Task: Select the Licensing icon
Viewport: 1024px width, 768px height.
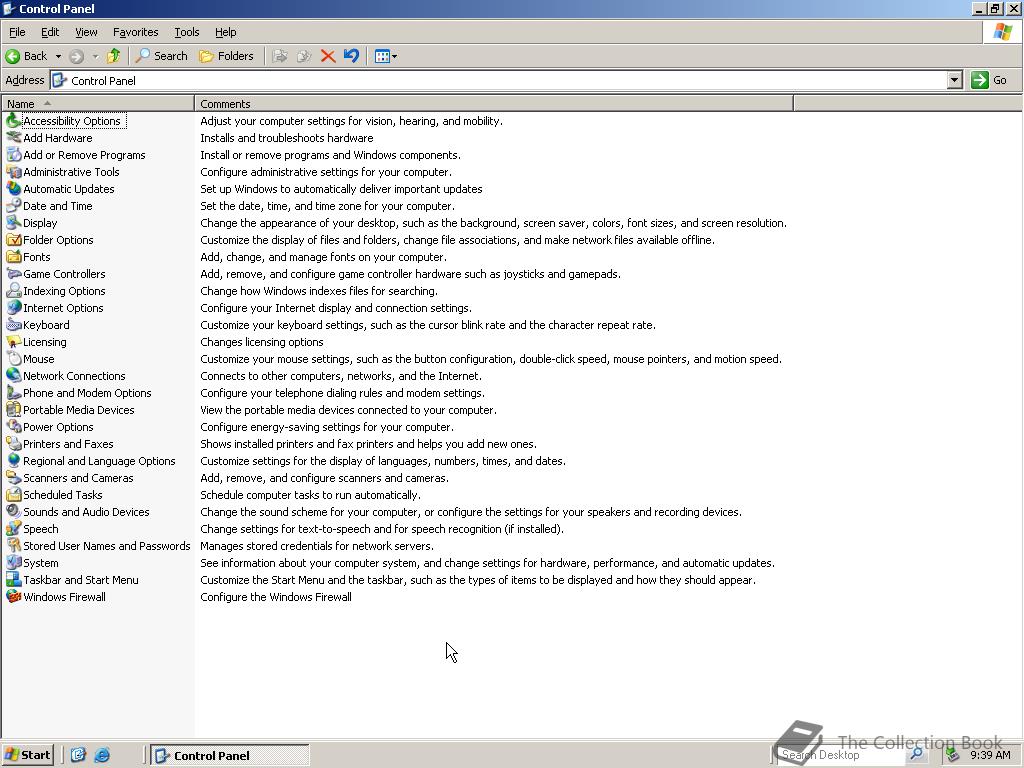Action: (x=14, y=342)
